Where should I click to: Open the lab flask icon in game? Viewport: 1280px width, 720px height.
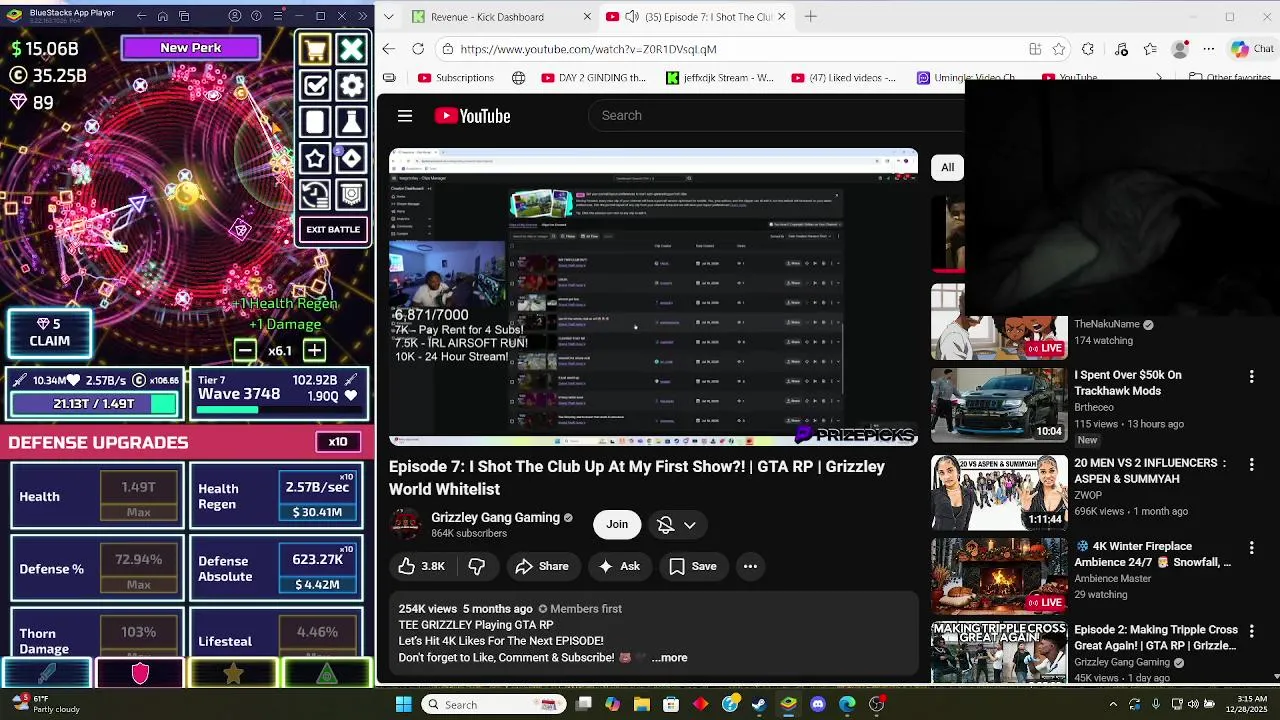(x=351, y=122)
